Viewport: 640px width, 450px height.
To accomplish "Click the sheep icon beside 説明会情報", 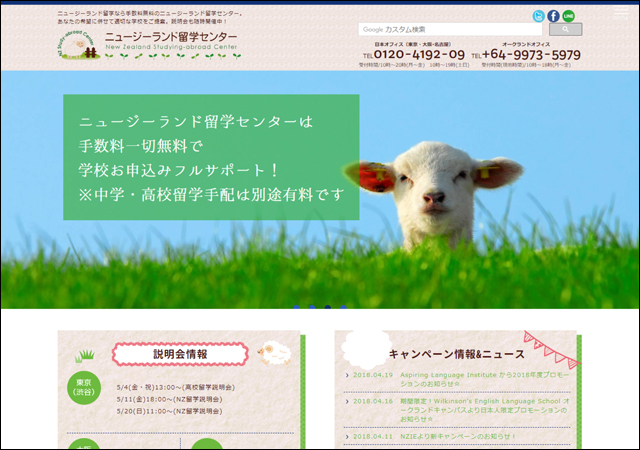I will click(x=274, y=354).
